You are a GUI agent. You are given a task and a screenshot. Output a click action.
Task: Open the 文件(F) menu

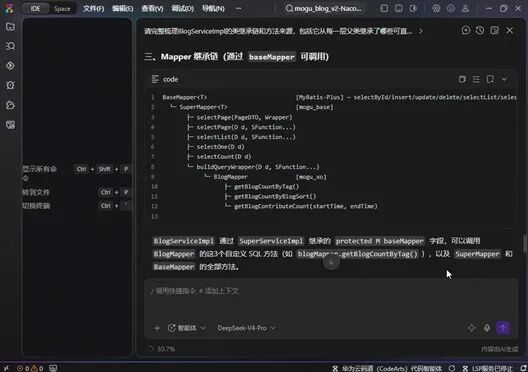(93, 9)
